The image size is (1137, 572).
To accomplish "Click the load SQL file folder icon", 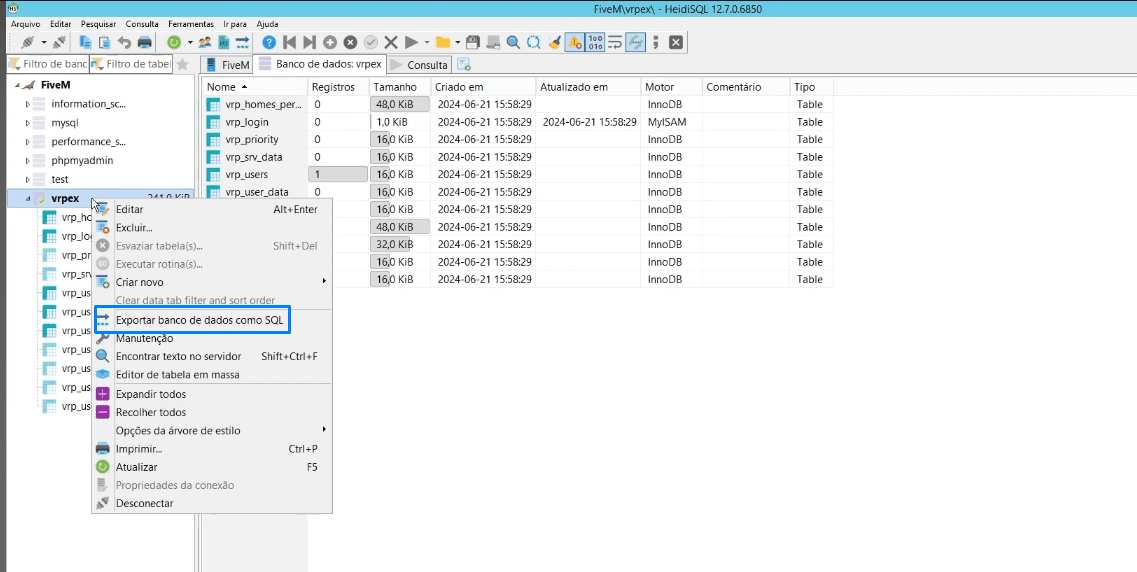I will (x=442, y=42).
